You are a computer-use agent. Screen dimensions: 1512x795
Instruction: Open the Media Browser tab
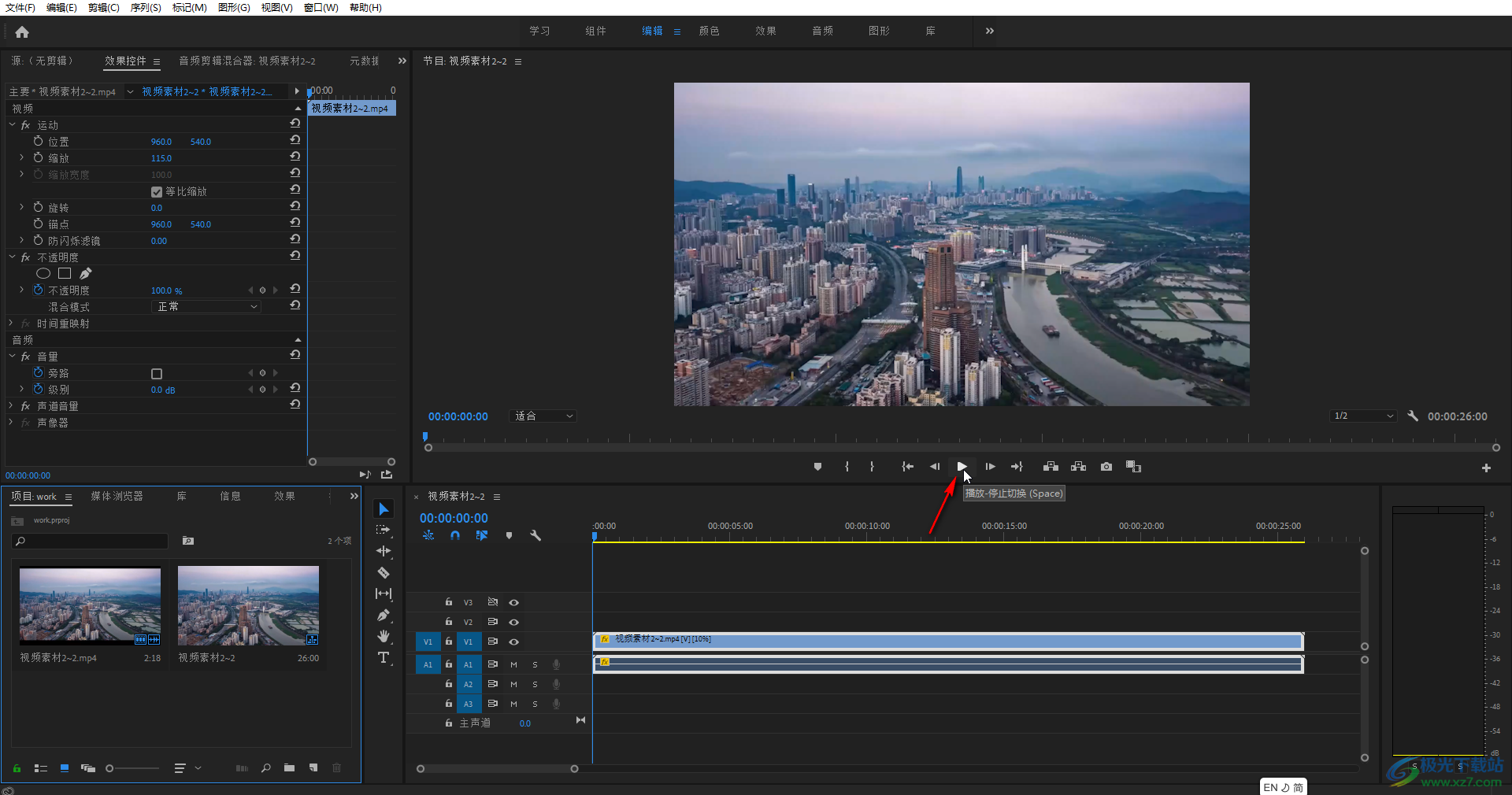[117, 496]
